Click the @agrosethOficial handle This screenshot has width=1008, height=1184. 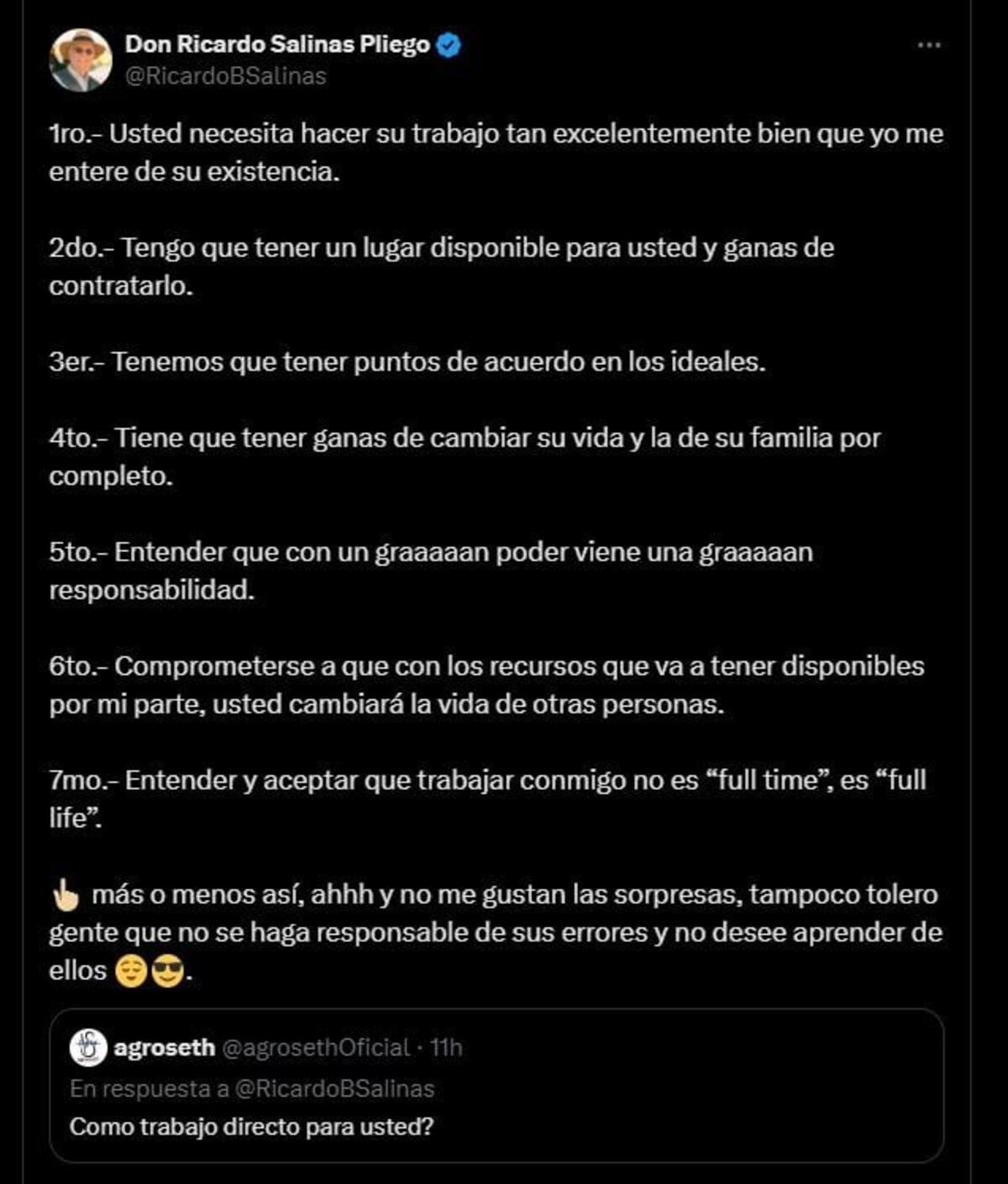pos(315,1048)
